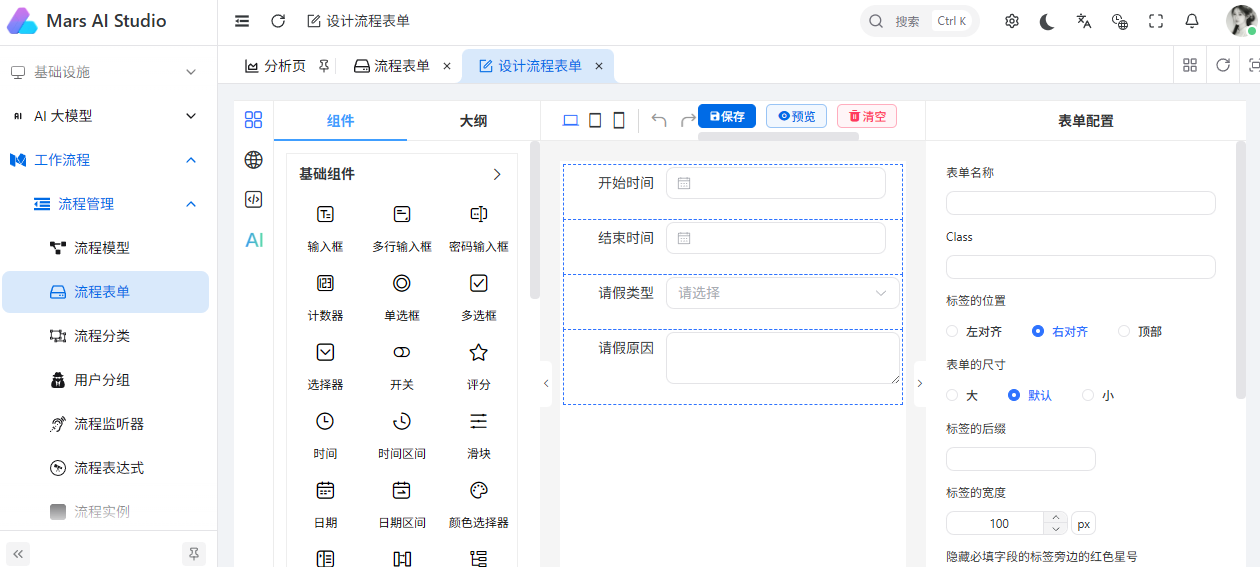Add the 评分 component
This screenshot has width=1260, height=567.
pyautogui.click(x=479, y=367)
